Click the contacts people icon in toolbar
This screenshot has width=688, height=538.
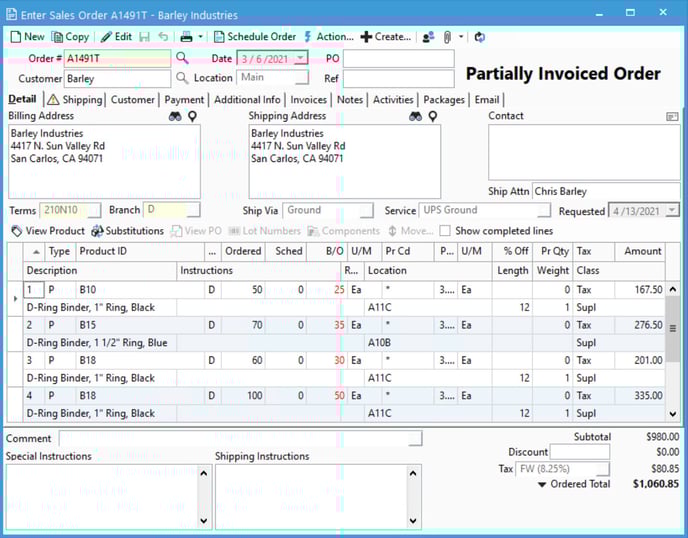(428, 37)
